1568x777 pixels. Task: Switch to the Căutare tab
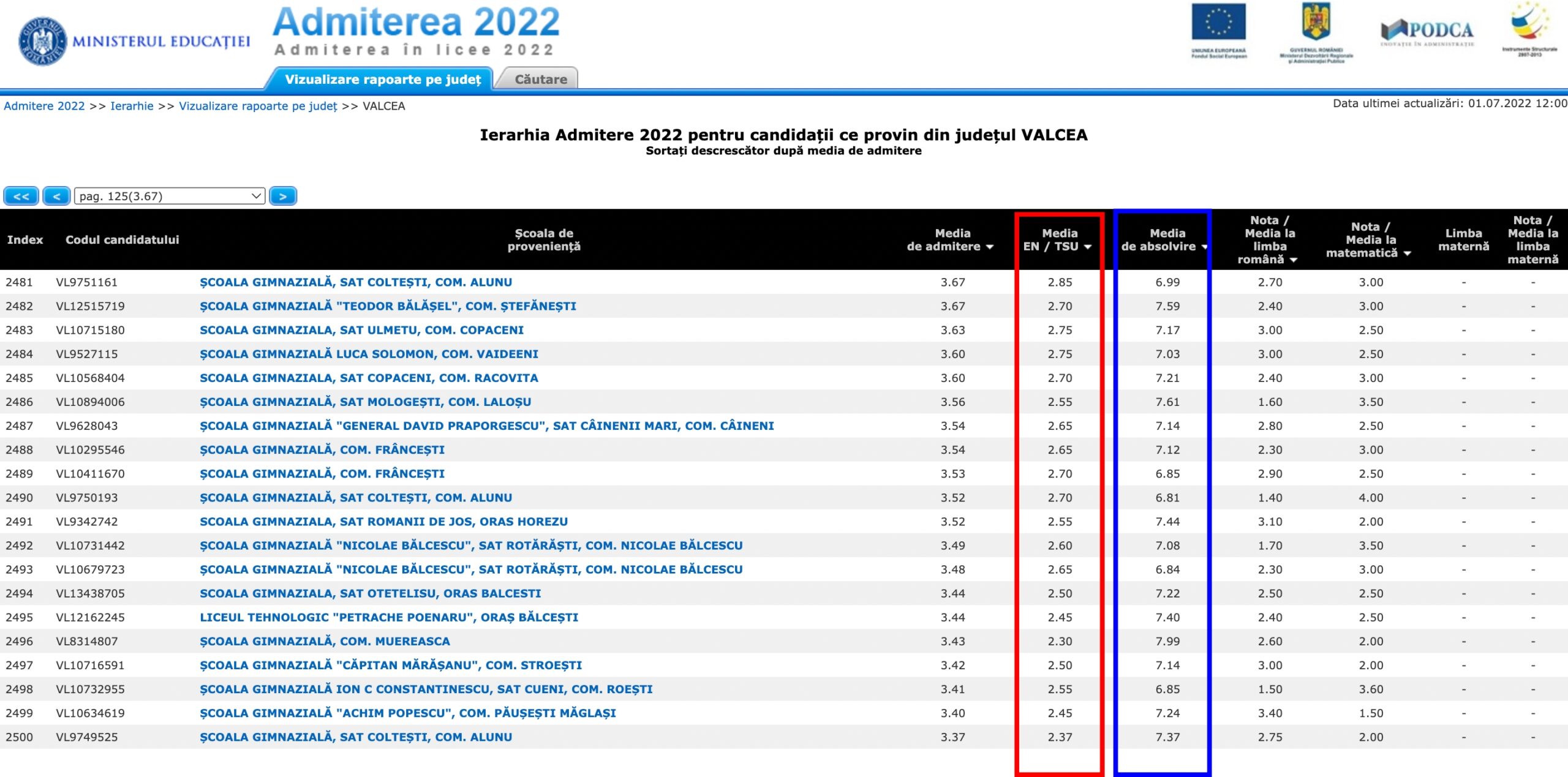(541, 80)
